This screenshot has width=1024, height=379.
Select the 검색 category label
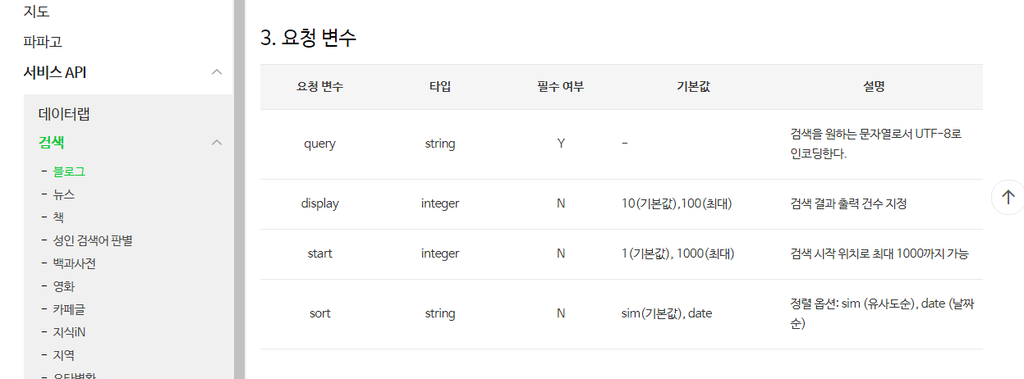(x=51, y=142)
